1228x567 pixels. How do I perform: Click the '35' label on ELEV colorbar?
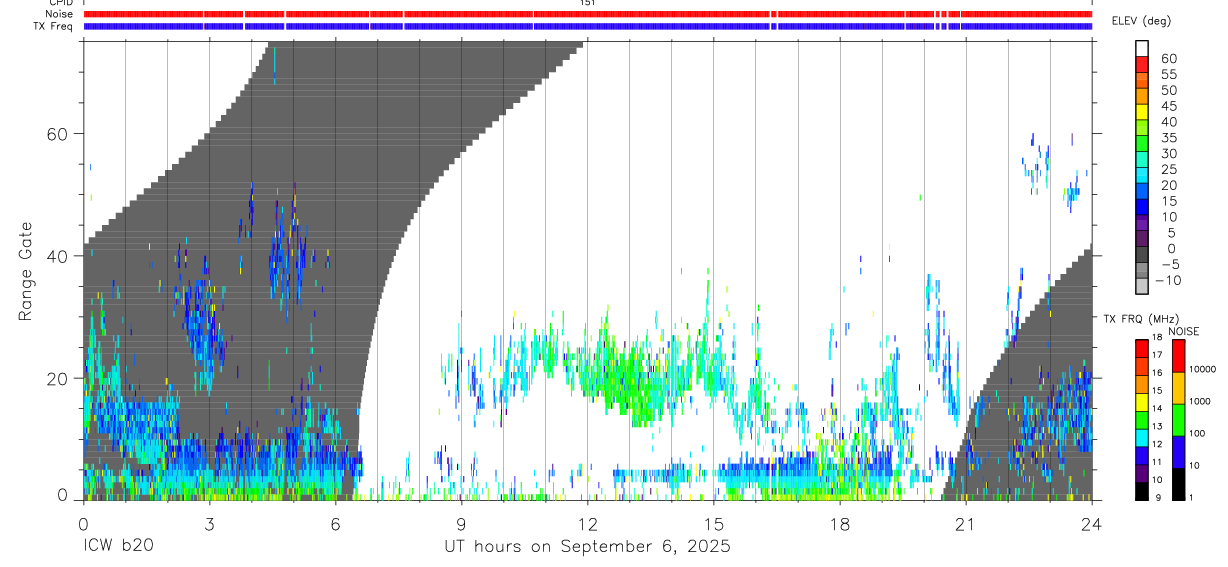pos(1167,138)
